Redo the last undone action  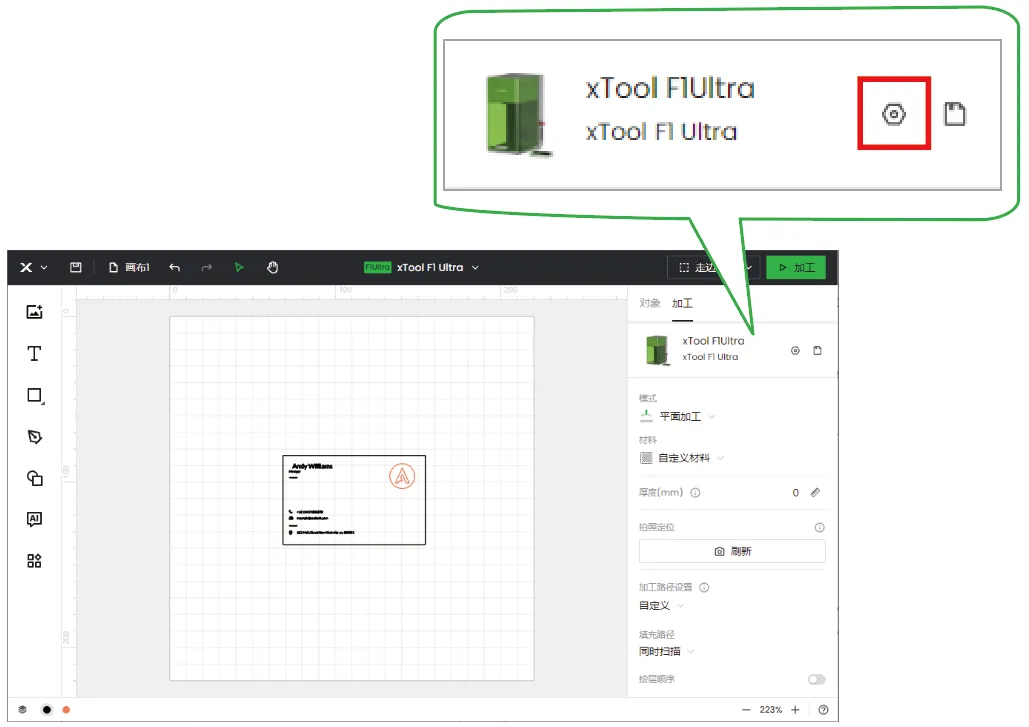pos(207,267)
